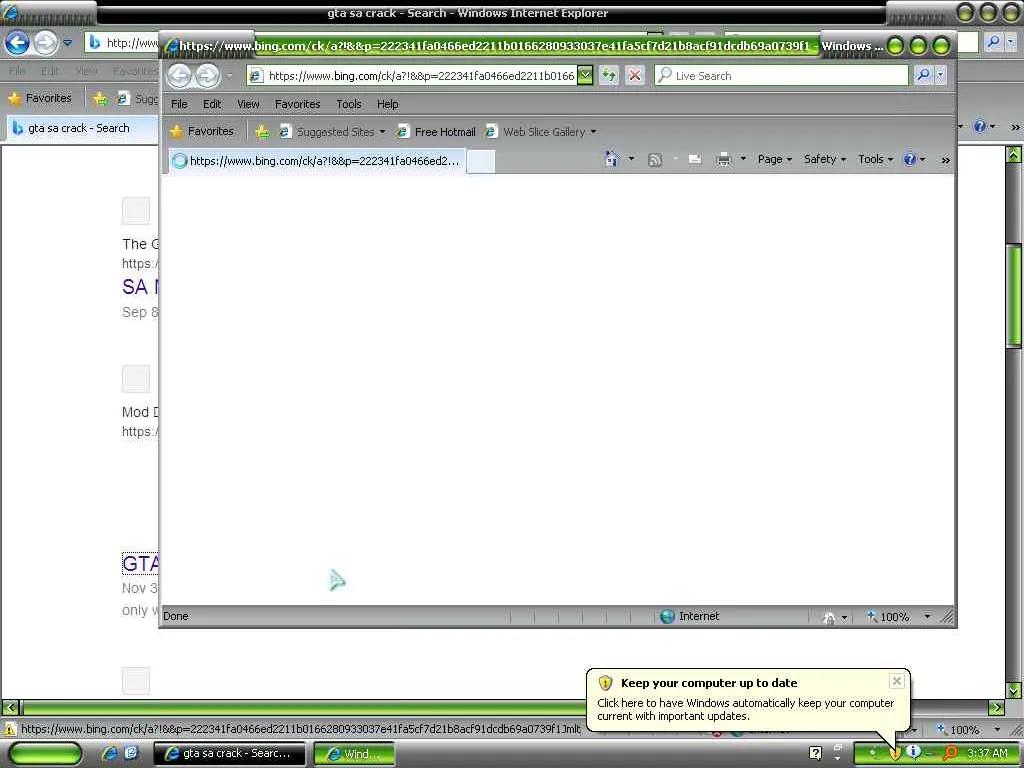Select gta sa crack - Search tab in back window

pos(80,128)
